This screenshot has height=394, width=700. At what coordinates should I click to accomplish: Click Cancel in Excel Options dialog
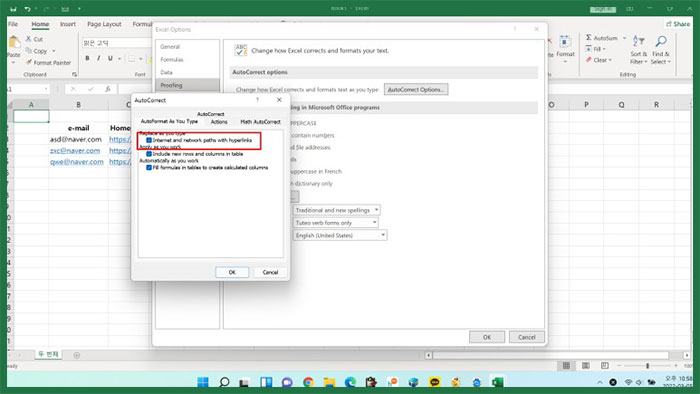click(527, 337)
